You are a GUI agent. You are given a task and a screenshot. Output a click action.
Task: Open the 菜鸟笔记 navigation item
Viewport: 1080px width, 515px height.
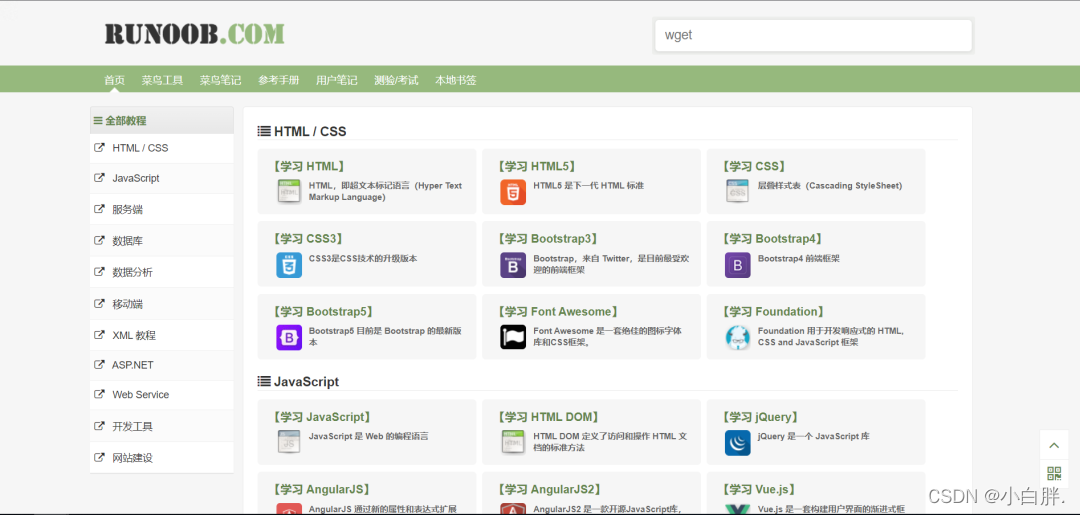tap(220, 80)
